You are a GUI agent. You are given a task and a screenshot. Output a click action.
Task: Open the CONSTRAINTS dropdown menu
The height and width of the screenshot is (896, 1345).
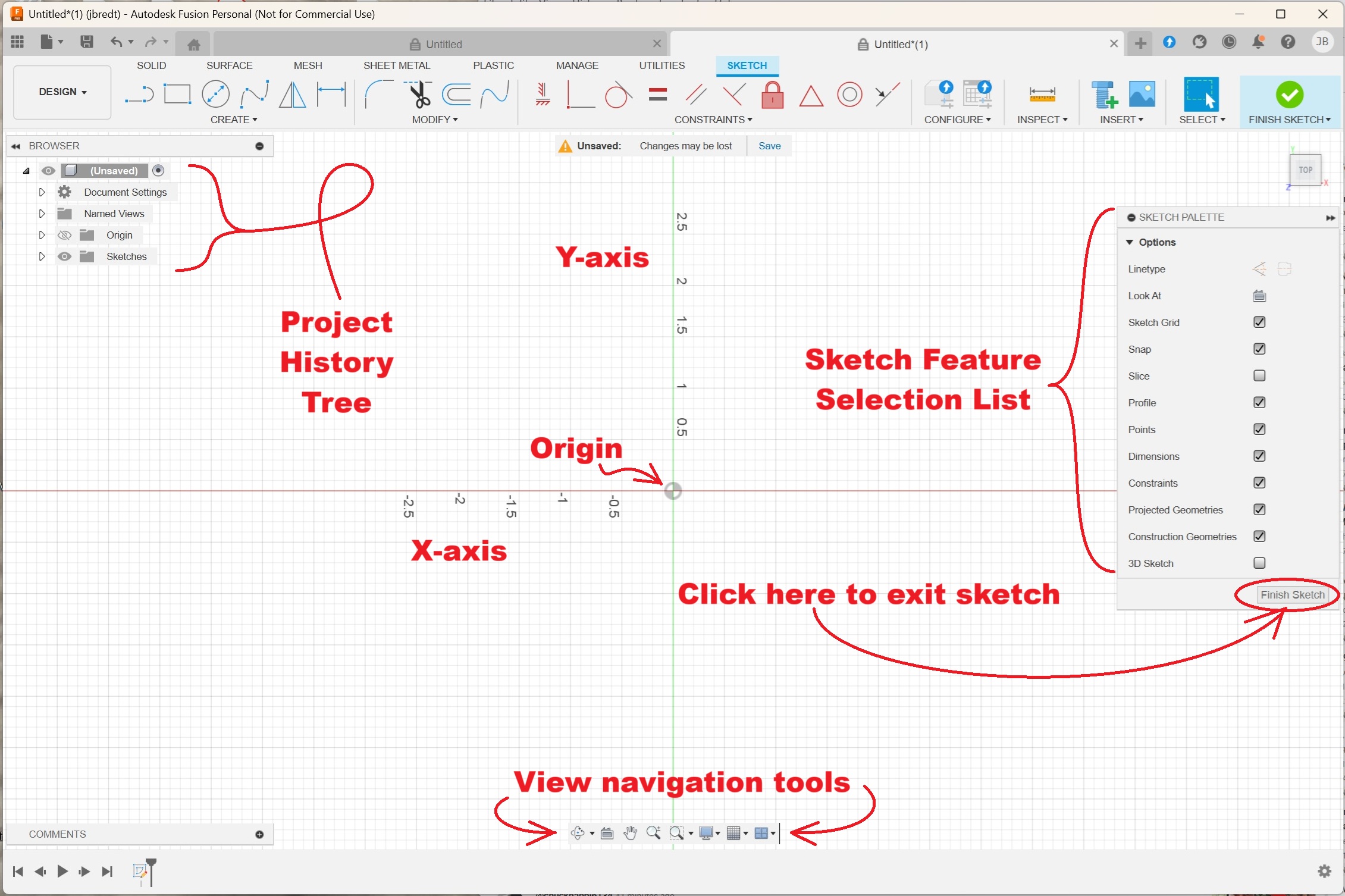[x=713, y=120]
